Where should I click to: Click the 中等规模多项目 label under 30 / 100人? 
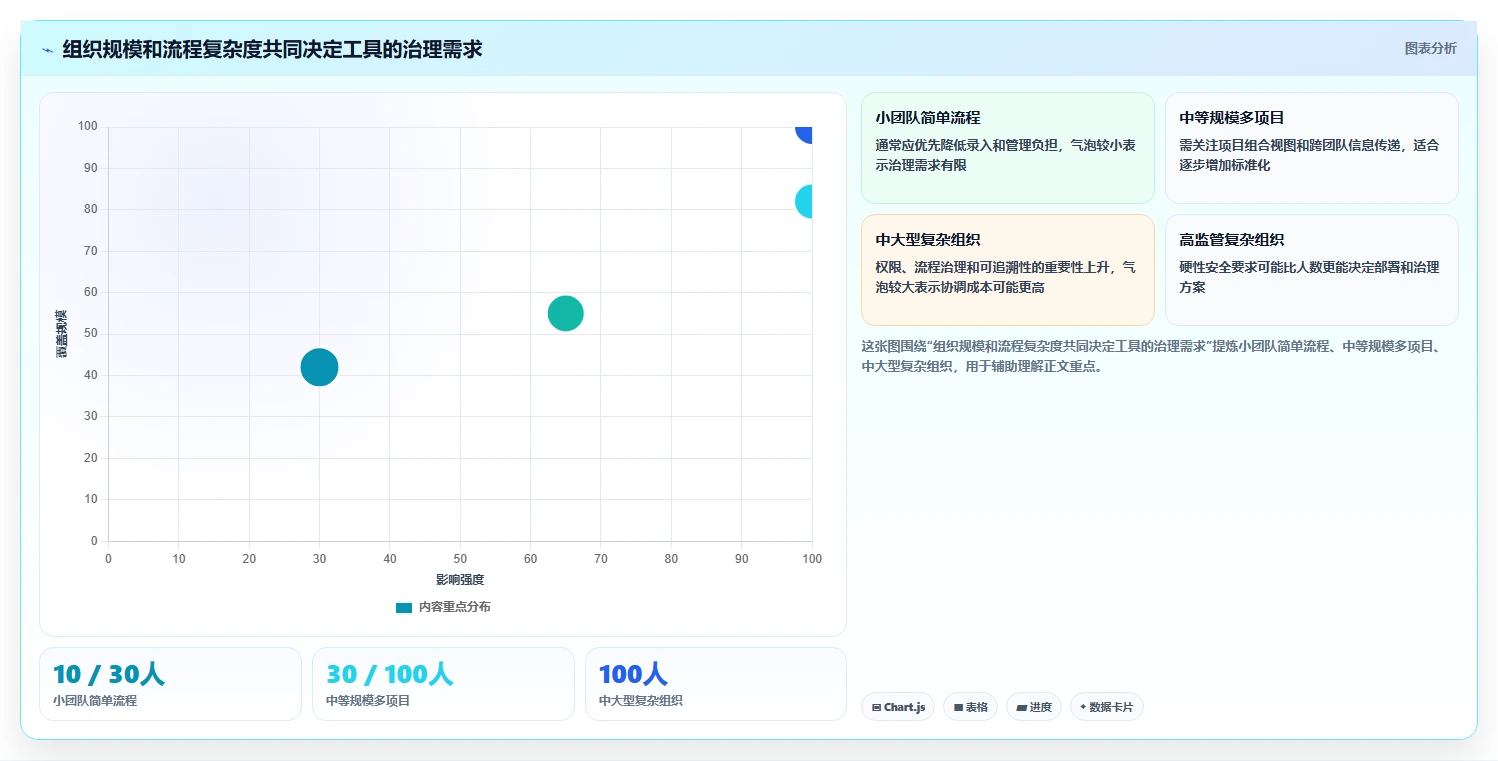[368, 701]
